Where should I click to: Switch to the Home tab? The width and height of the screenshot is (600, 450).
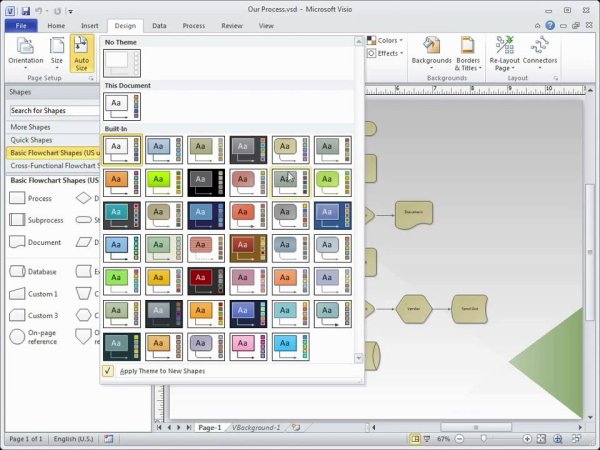click(56, 26)
